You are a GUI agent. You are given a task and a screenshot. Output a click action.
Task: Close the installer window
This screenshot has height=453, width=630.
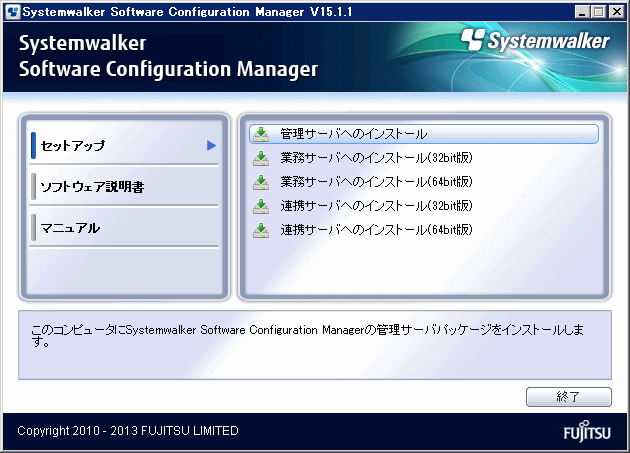tap(616, 12)
